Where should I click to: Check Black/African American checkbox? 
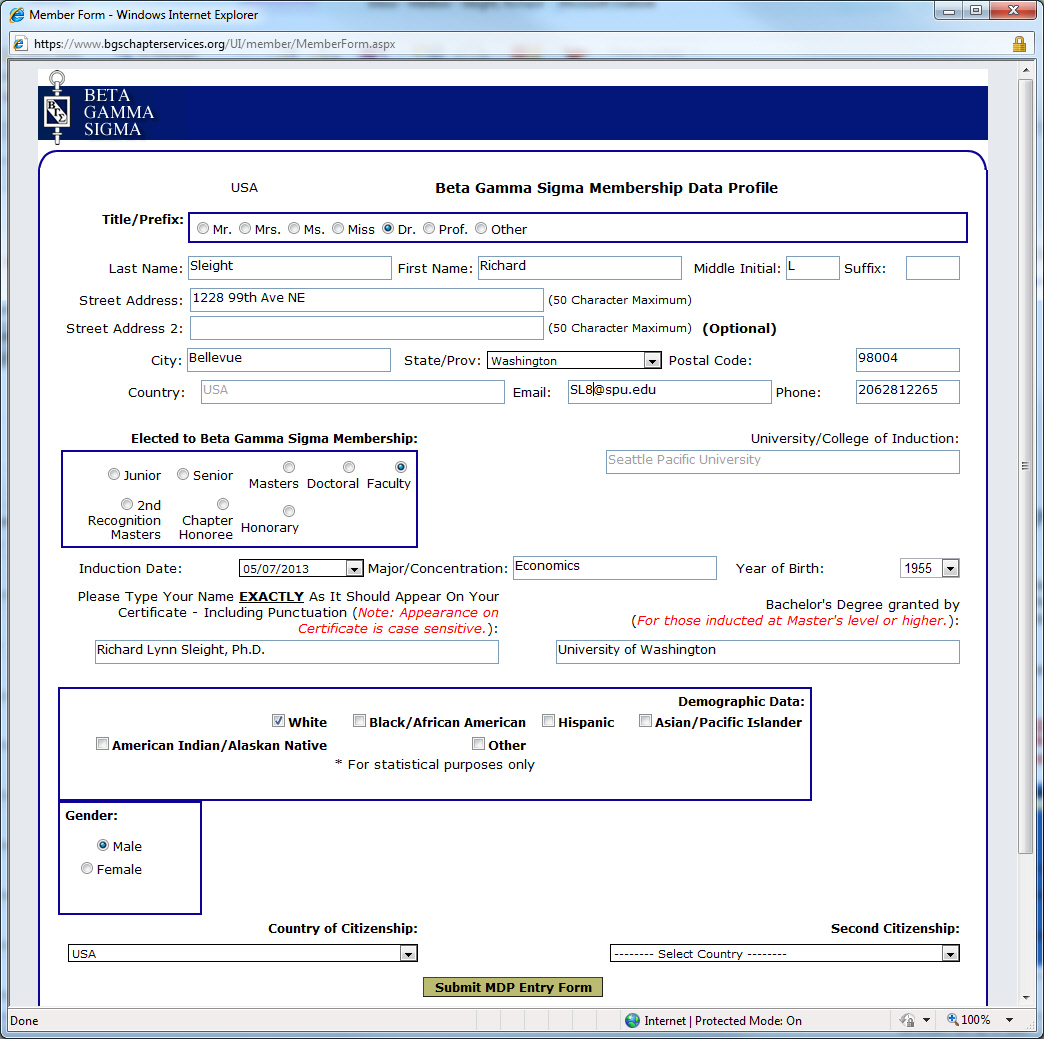point(360,721)
